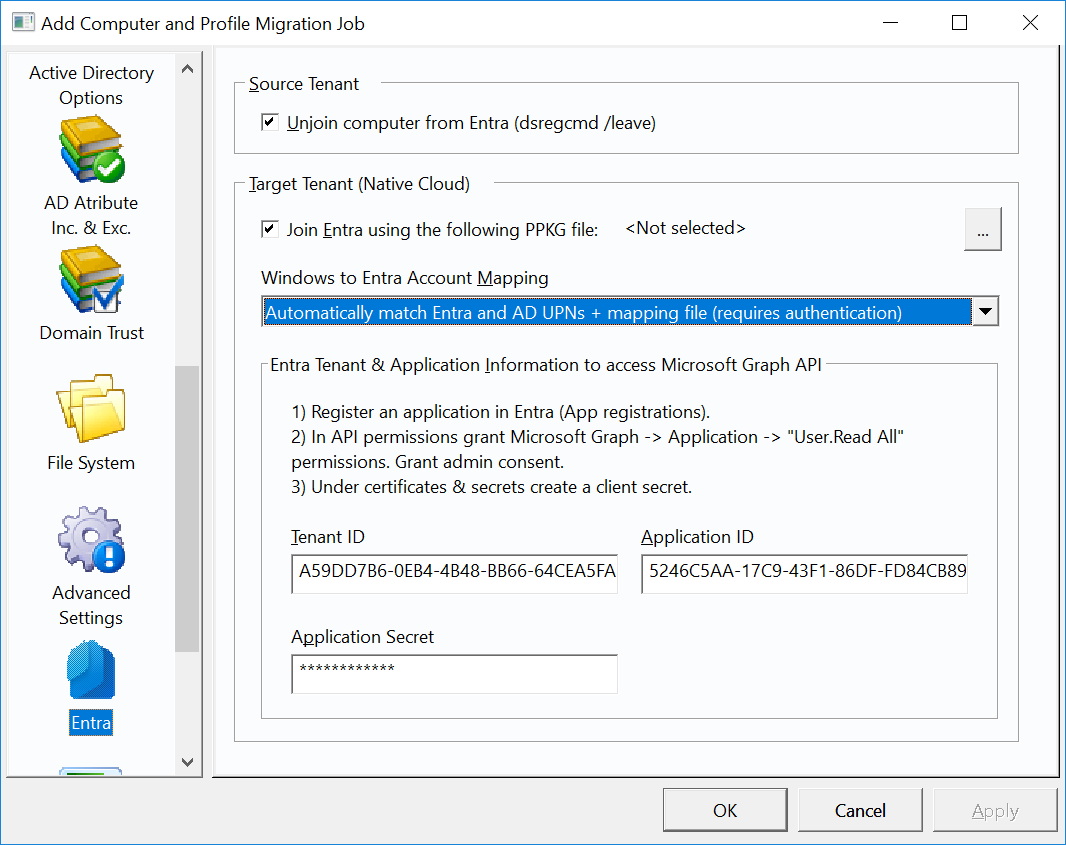Click the application icon in title bar
Screen dimensions: 1066x845
click(23, 22)
